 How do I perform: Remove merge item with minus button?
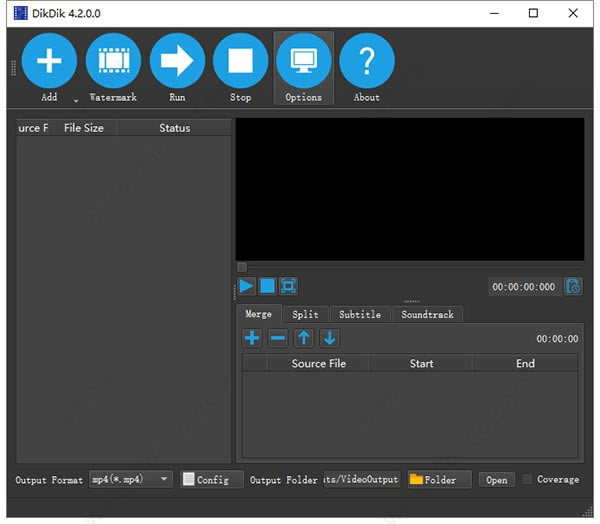pos(278,338)
